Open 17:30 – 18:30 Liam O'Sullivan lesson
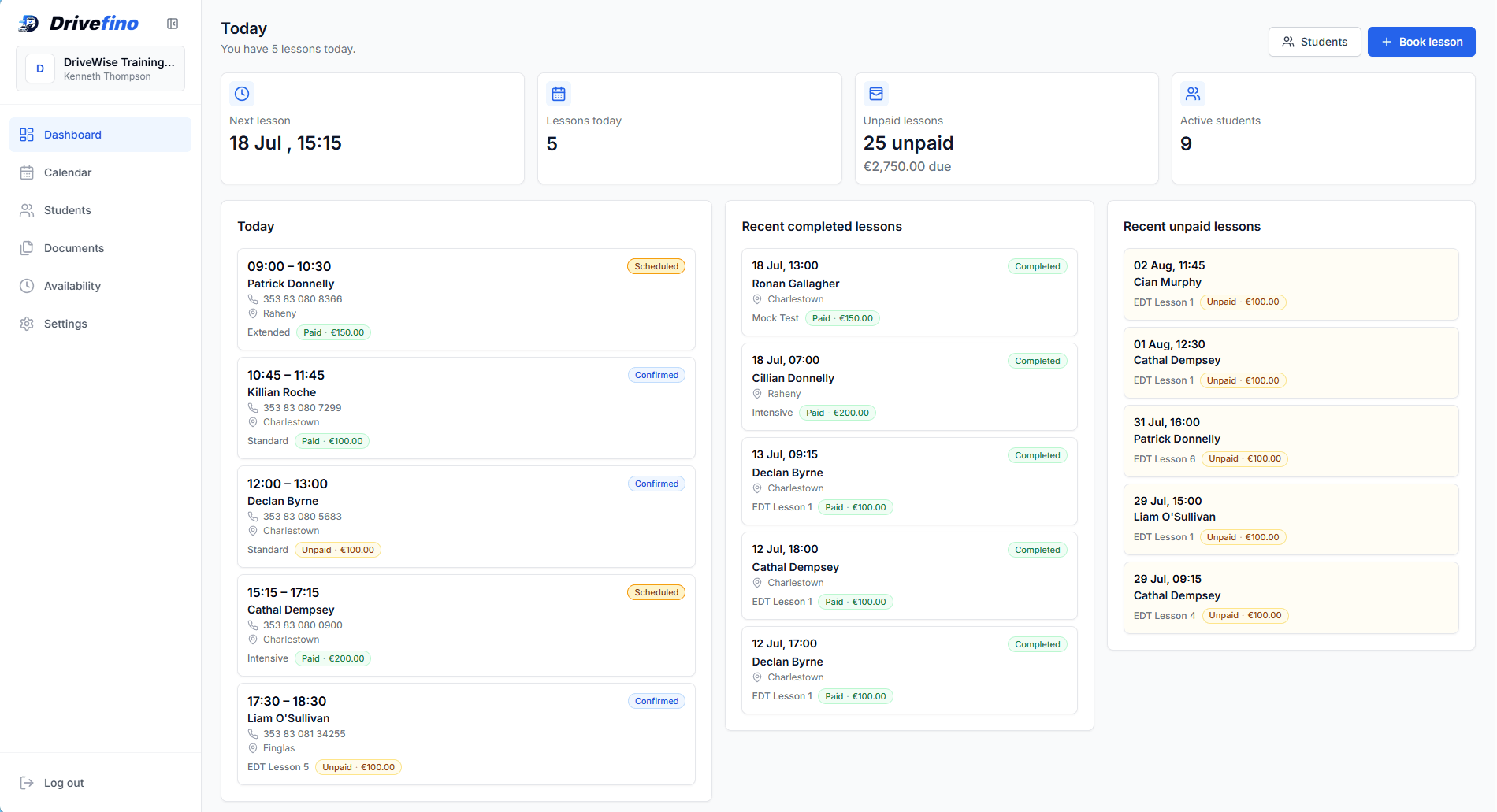 tap(466, 734)
